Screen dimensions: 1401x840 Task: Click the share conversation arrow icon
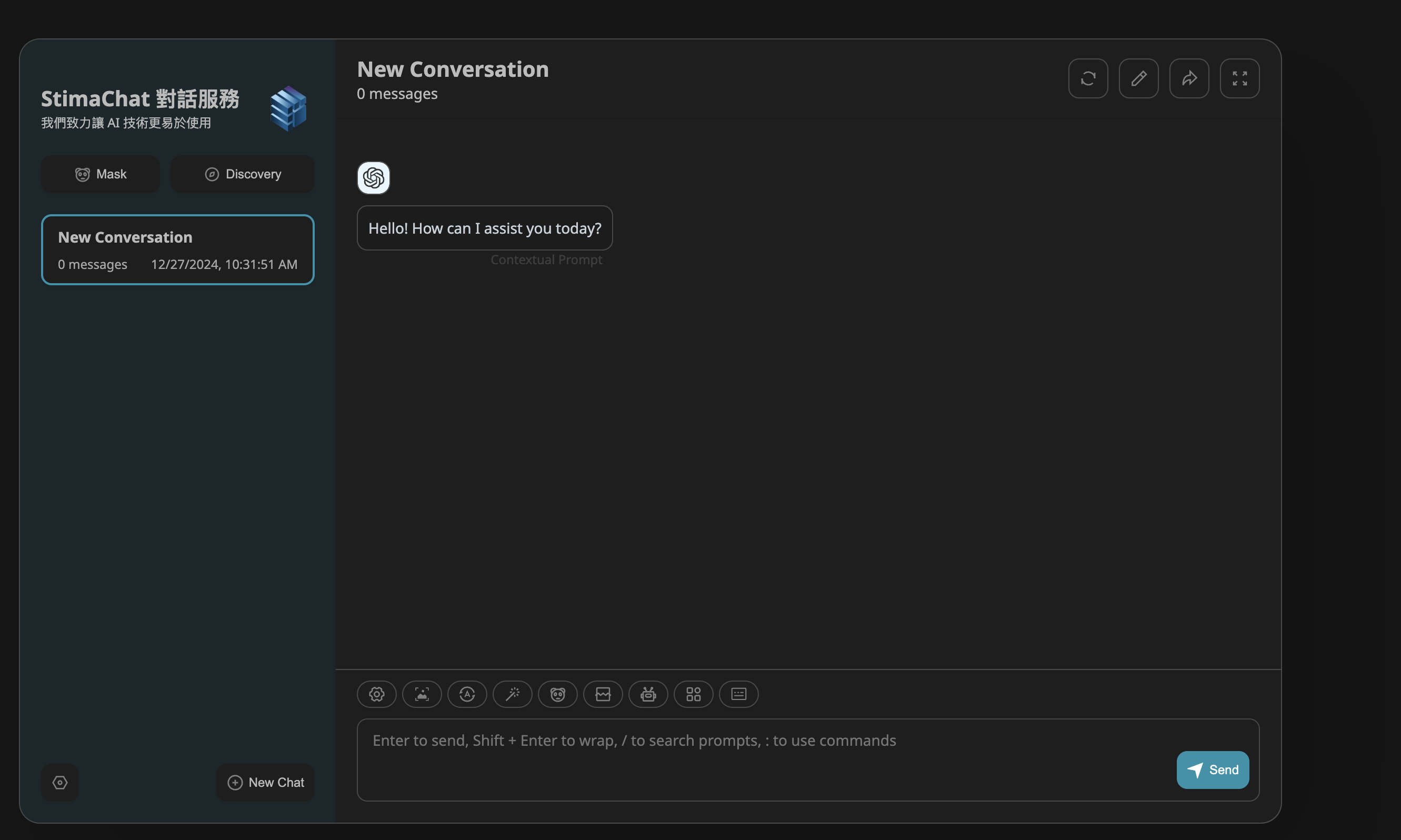tap(1189, 78)
